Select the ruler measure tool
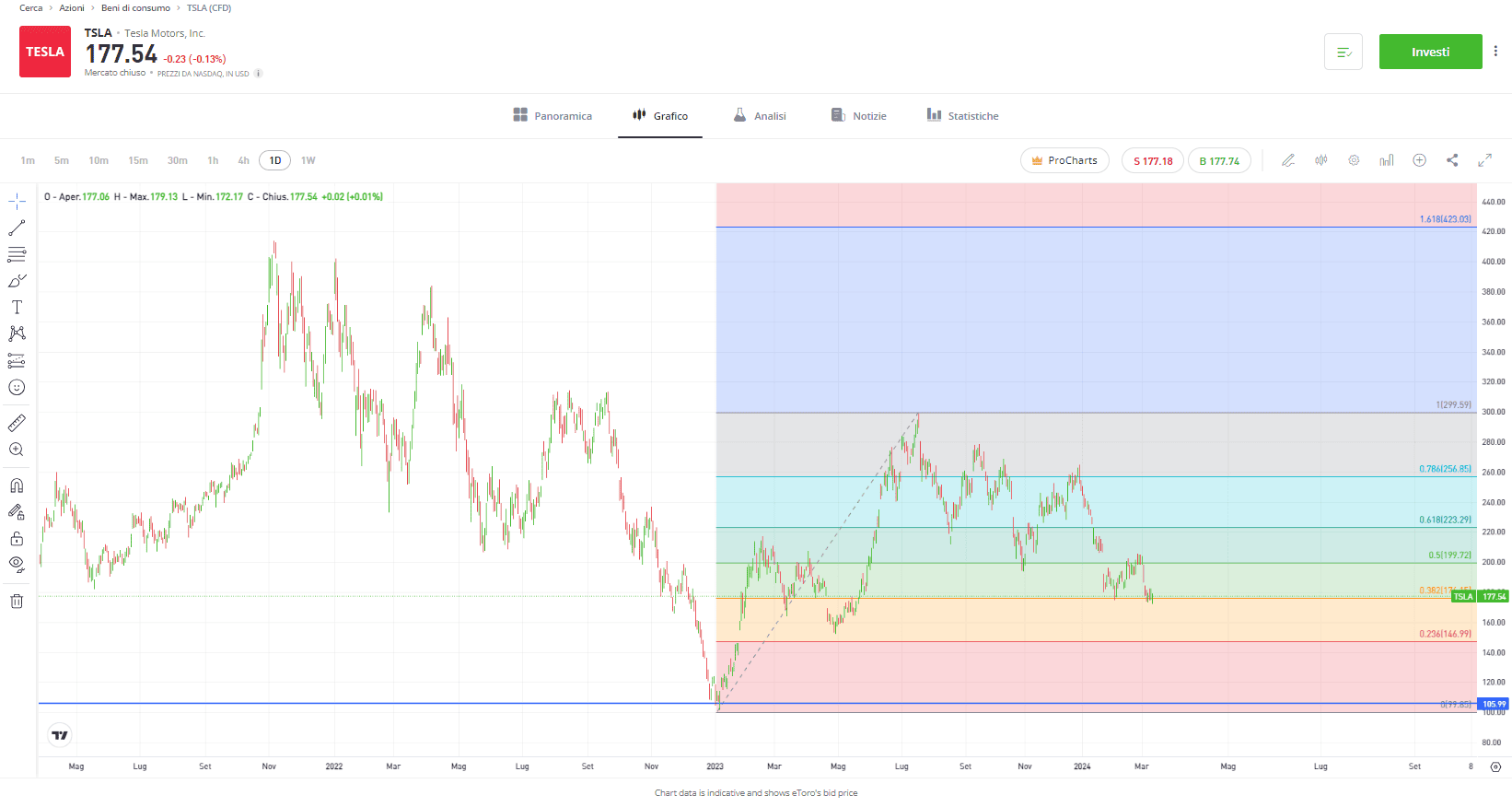The image size is (1512, 807). [x=17, y=423]
